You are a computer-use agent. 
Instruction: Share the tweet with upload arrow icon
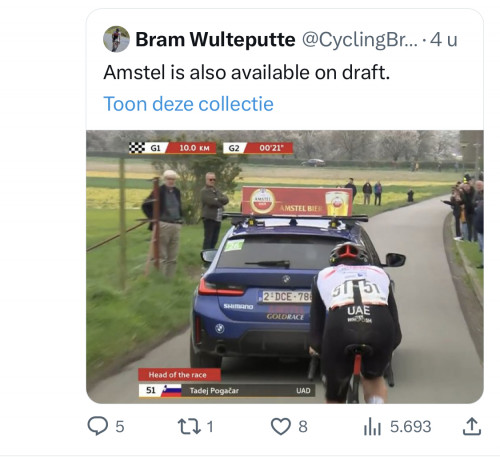click(x=472, y=426)
